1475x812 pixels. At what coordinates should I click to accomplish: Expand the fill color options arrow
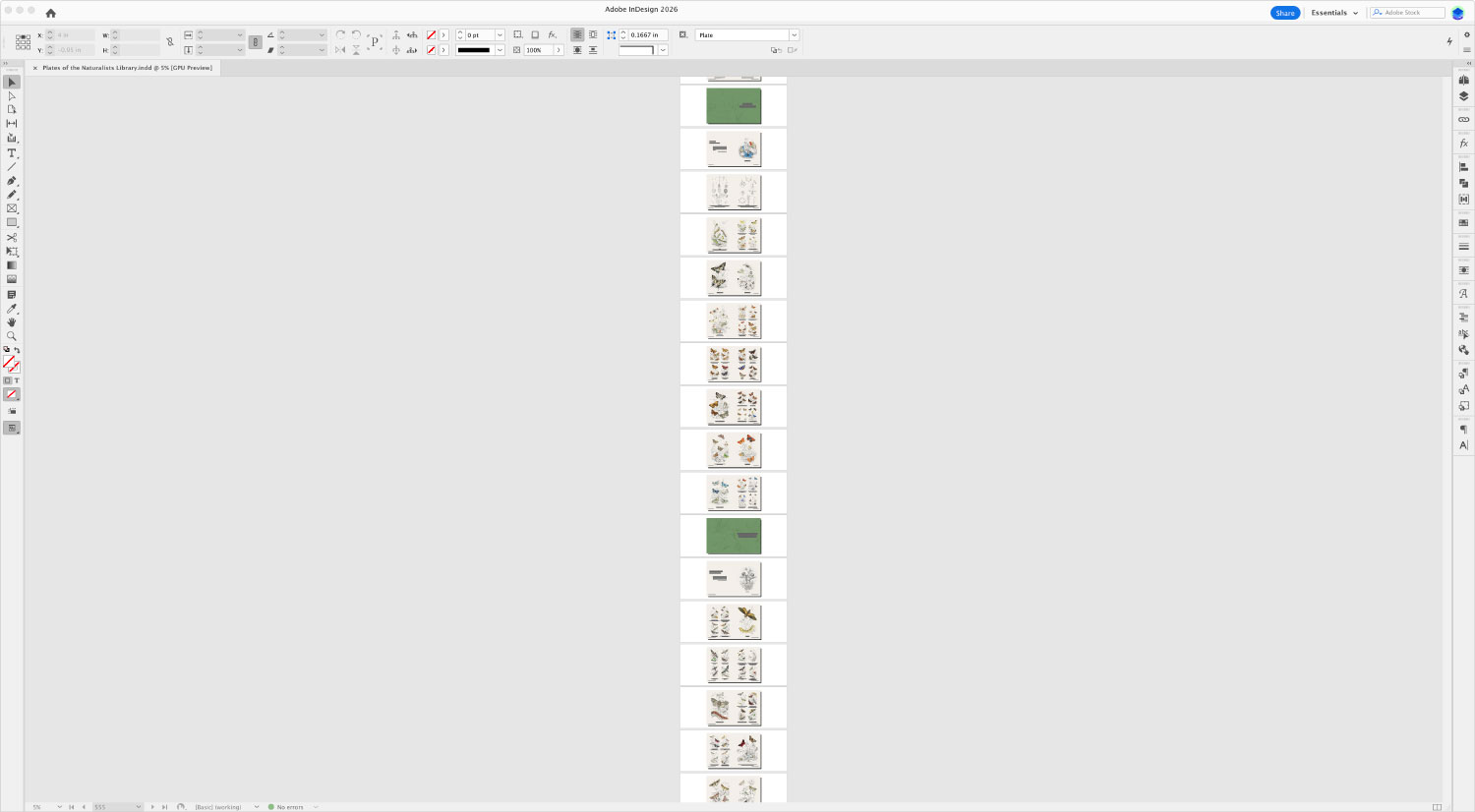tap(443, 35)
